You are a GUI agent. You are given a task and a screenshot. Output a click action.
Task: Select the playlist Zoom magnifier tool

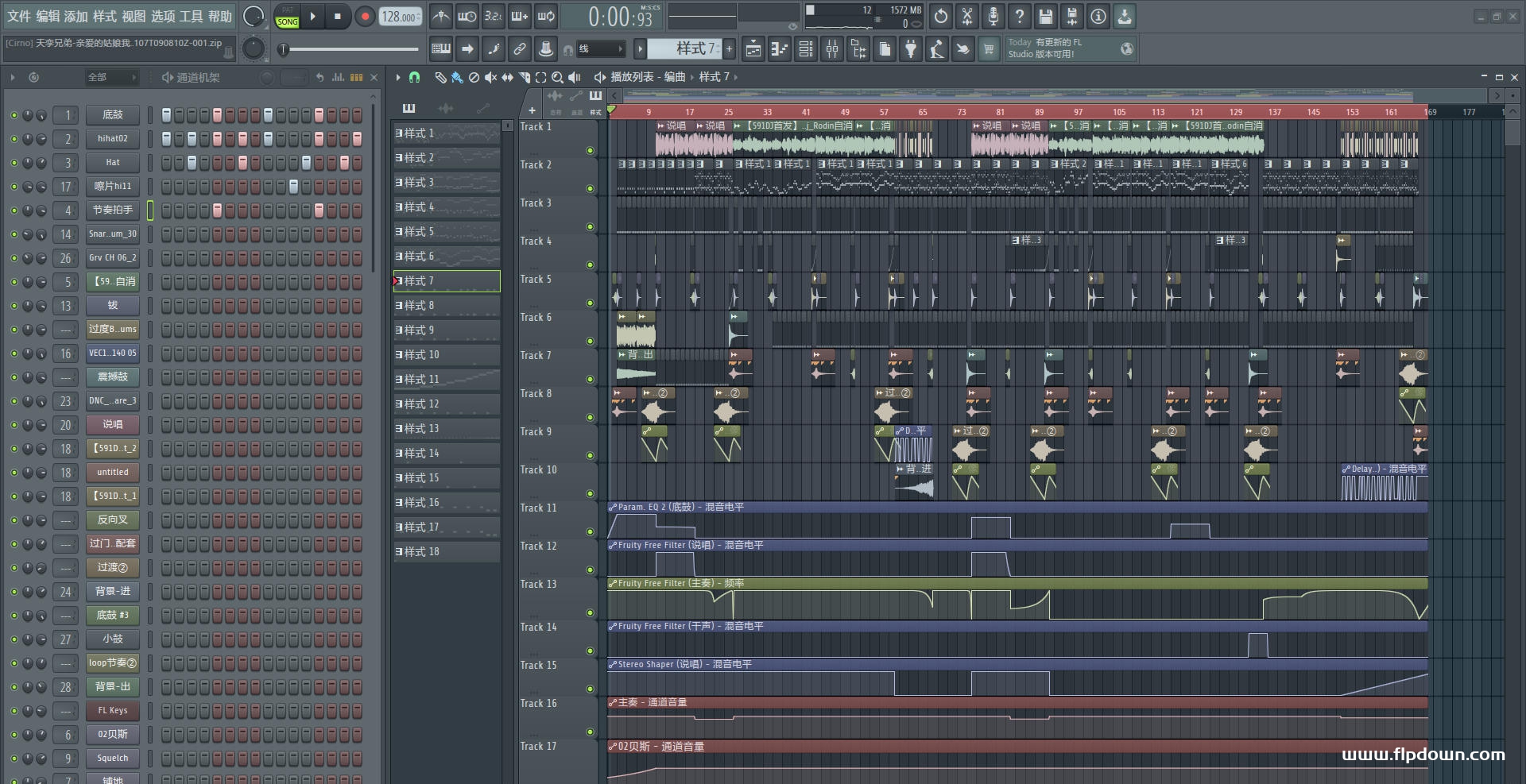(557, 77)
